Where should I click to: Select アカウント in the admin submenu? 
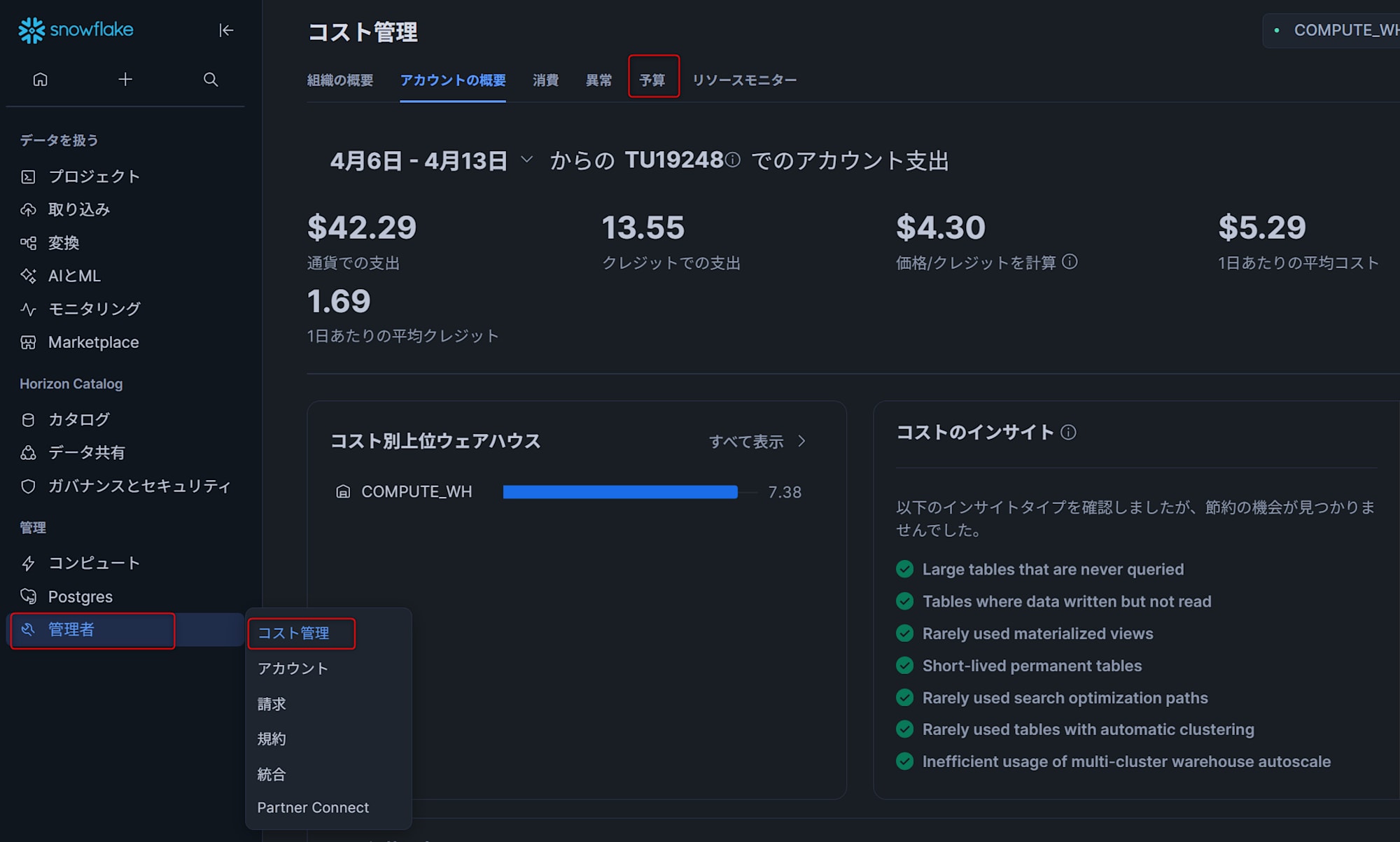pyautogui.click(x=293, y=668)
